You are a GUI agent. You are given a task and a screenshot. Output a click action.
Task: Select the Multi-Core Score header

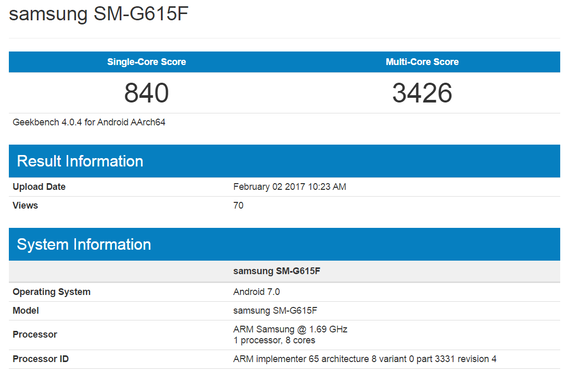pyautogui.click(x=422, y=62)
